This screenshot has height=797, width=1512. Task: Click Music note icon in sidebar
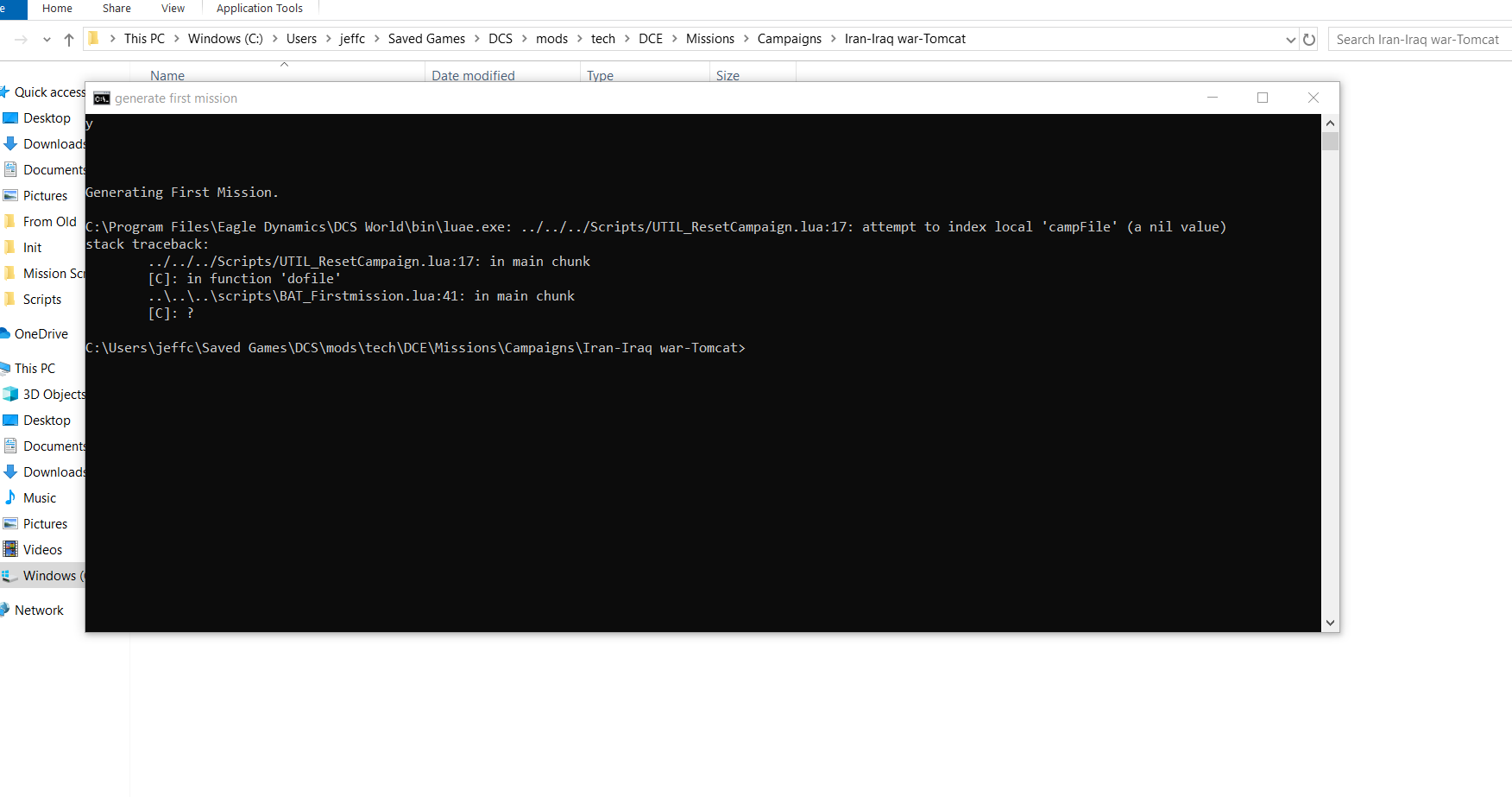coord(10,497)
